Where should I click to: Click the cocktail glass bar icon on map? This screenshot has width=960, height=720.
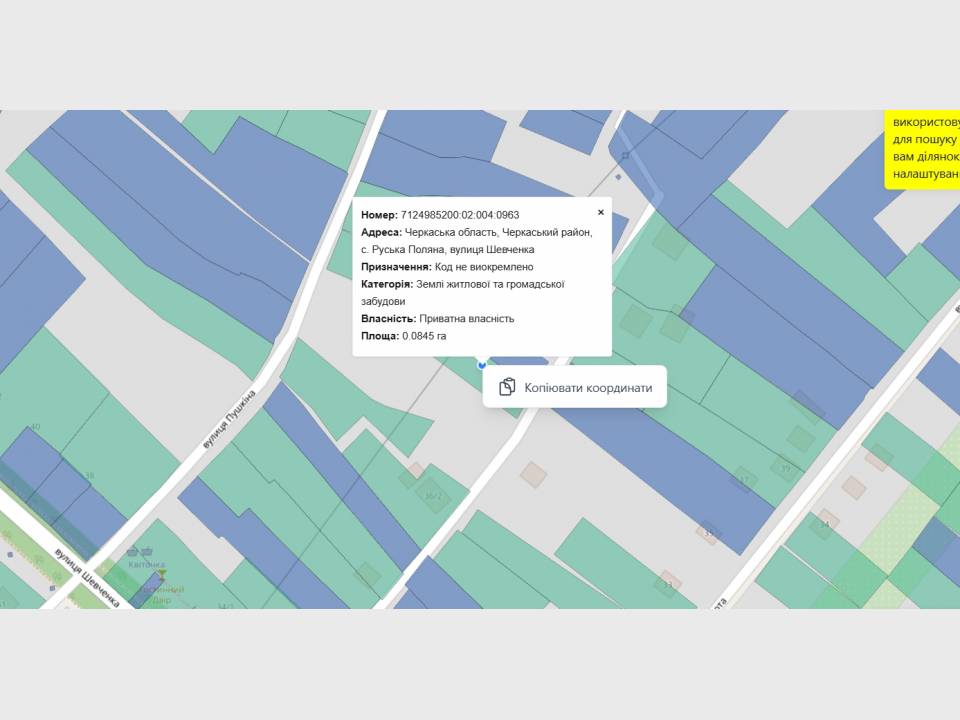click(x=162, y=575)
